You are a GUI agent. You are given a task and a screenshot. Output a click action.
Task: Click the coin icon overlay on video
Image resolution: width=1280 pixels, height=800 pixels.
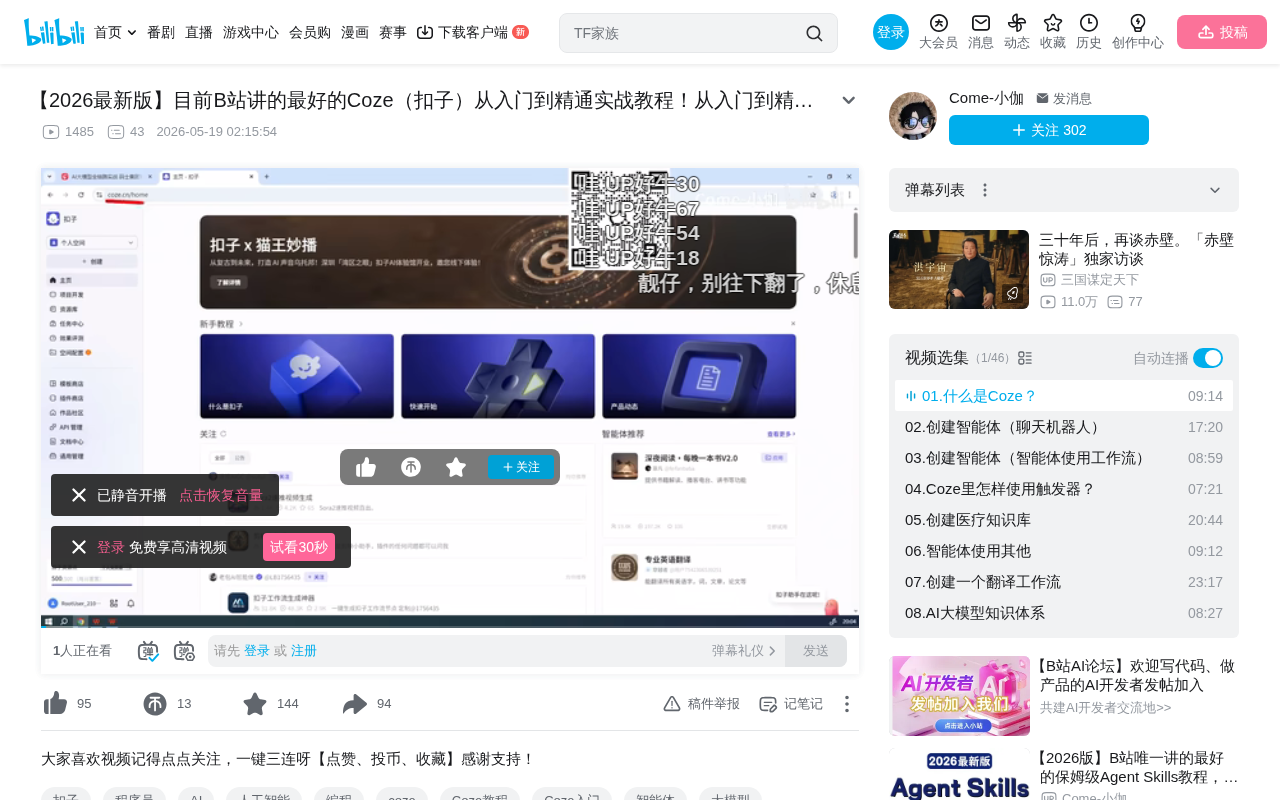click(411, 467)
